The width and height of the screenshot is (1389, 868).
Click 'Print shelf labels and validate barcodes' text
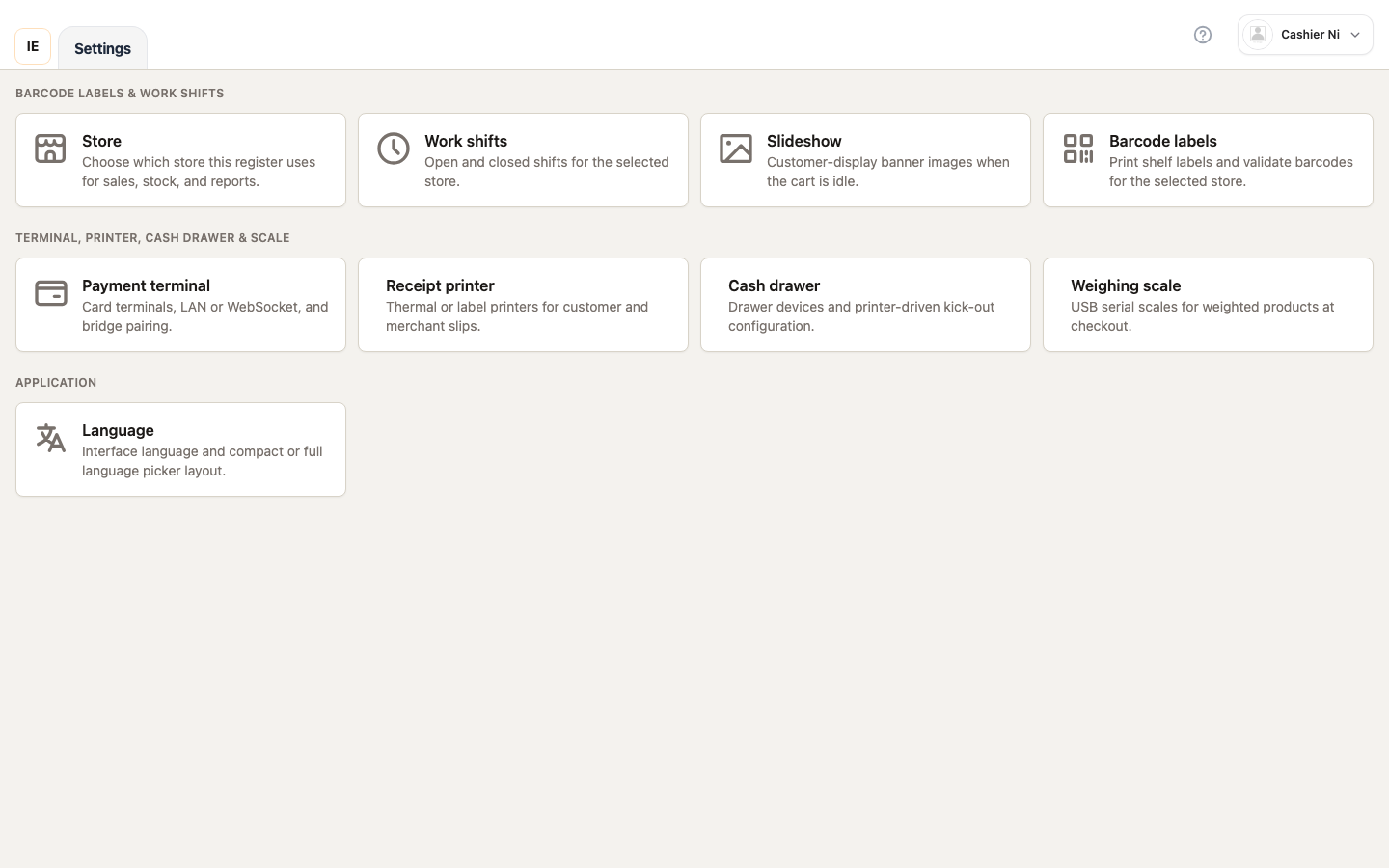[x=1231, y=172]
